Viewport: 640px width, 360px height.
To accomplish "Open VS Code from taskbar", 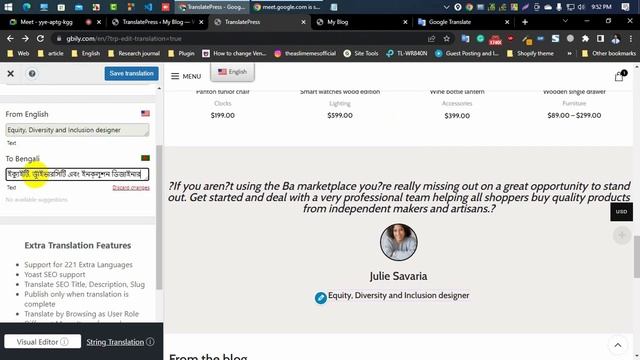I will pyautogui.click(x=148, y=7).
